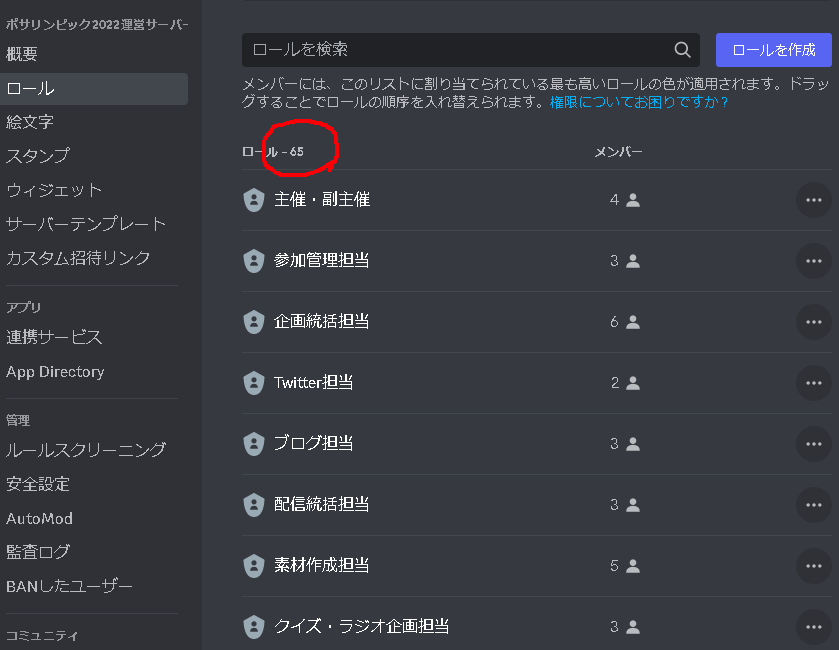View members icon for 素材作成担当
This screenshot has height=650, width=839.
(x=633, y=566)
